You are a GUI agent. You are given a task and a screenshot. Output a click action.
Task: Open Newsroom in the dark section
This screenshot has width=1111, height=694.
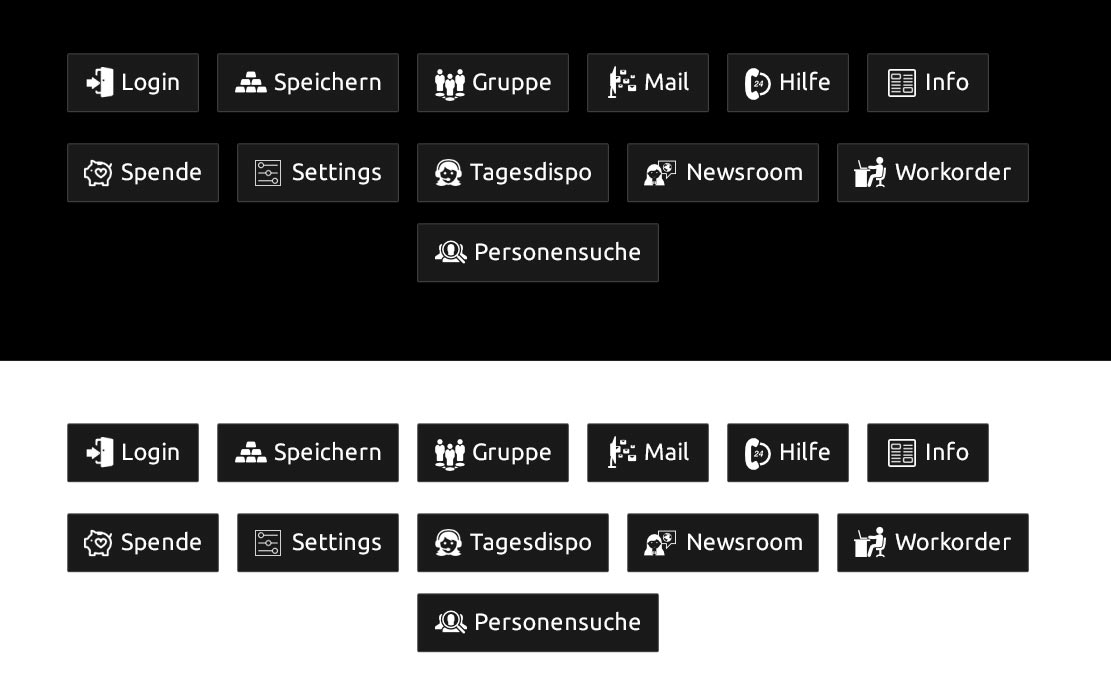tap(723, 172)
